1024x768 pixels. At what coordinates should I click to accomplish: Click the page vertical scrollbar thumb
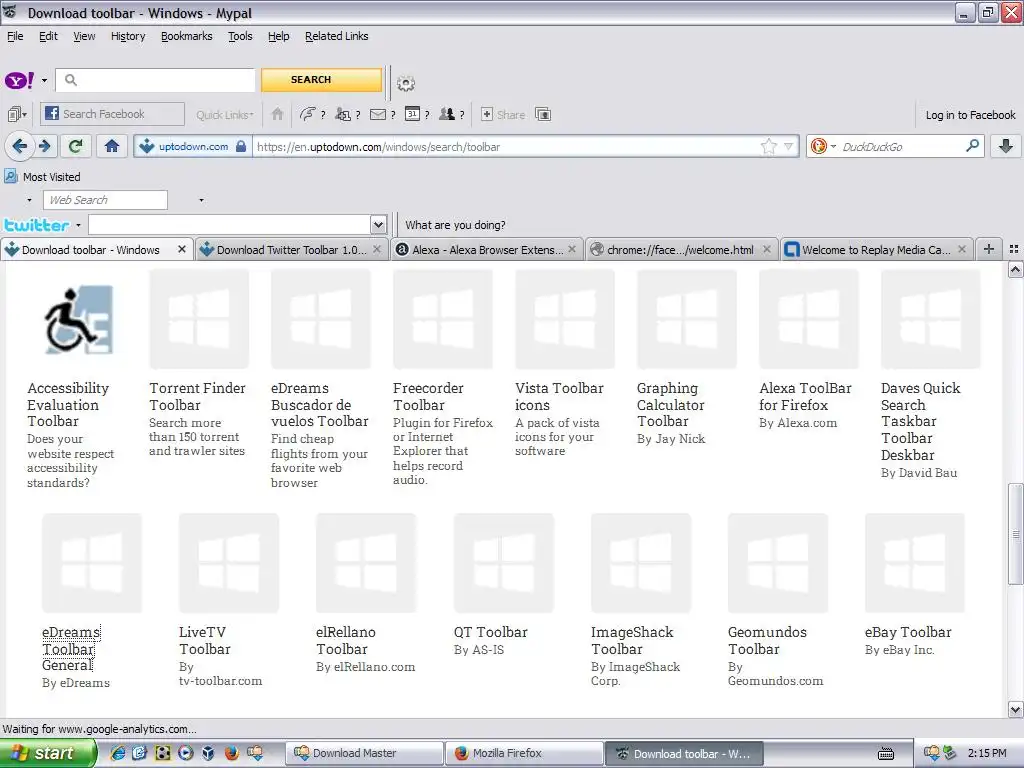(1015, 534)
